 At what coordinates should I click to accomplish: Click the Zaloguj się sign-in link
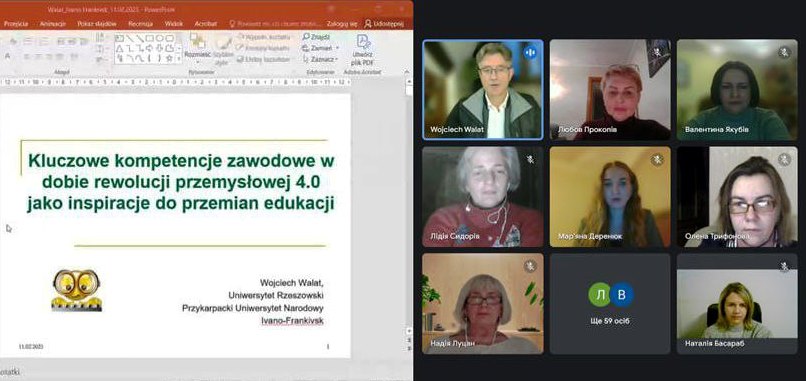point(341,24)
